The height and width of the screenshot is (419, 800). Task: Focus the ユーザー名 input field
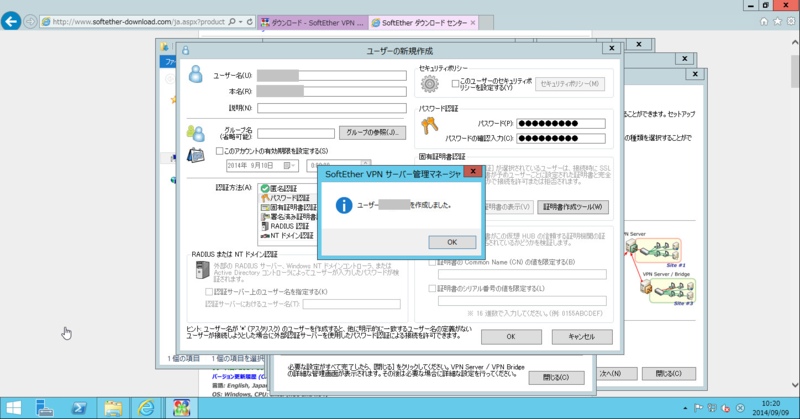(x=332, y=76)
